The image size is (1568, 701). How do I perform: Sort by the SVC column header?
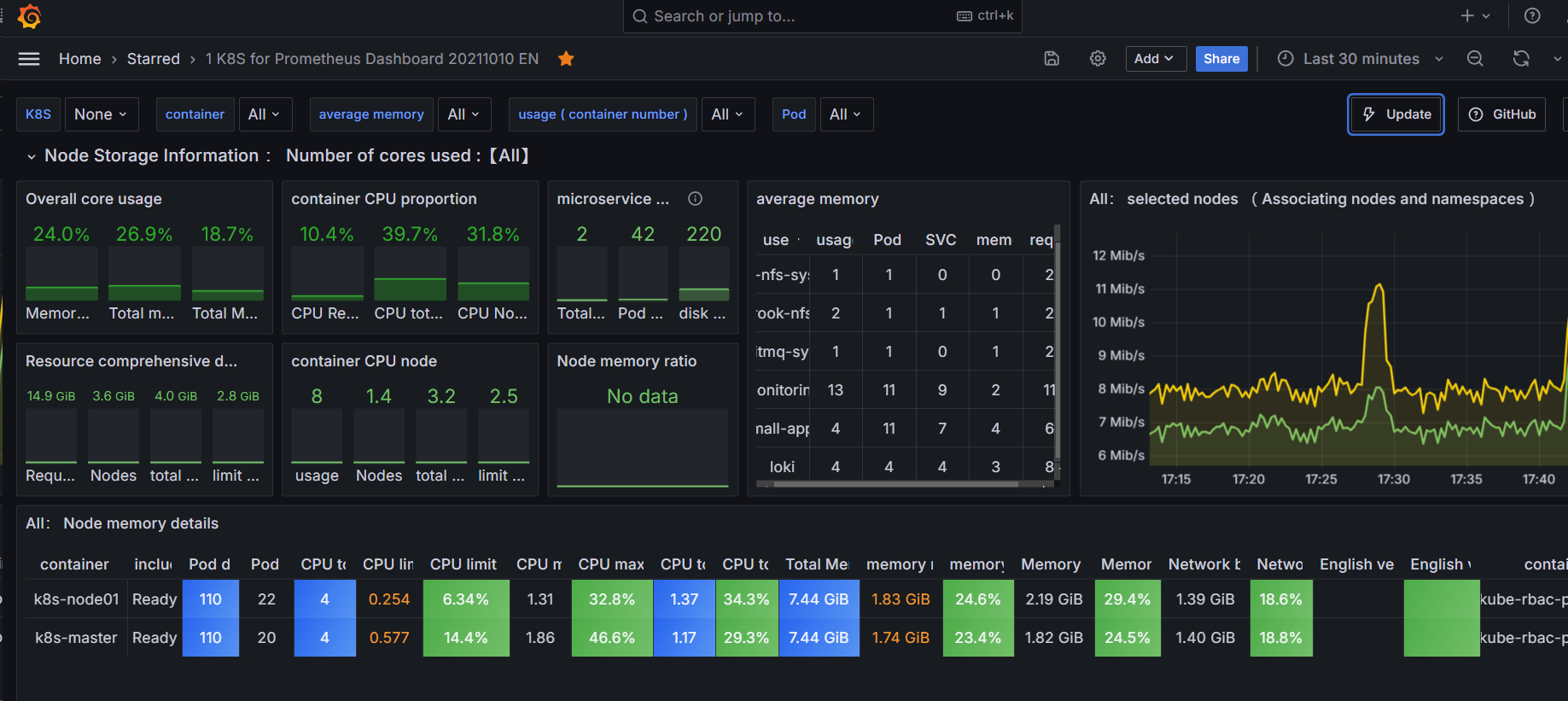click(x=941, y=240)
